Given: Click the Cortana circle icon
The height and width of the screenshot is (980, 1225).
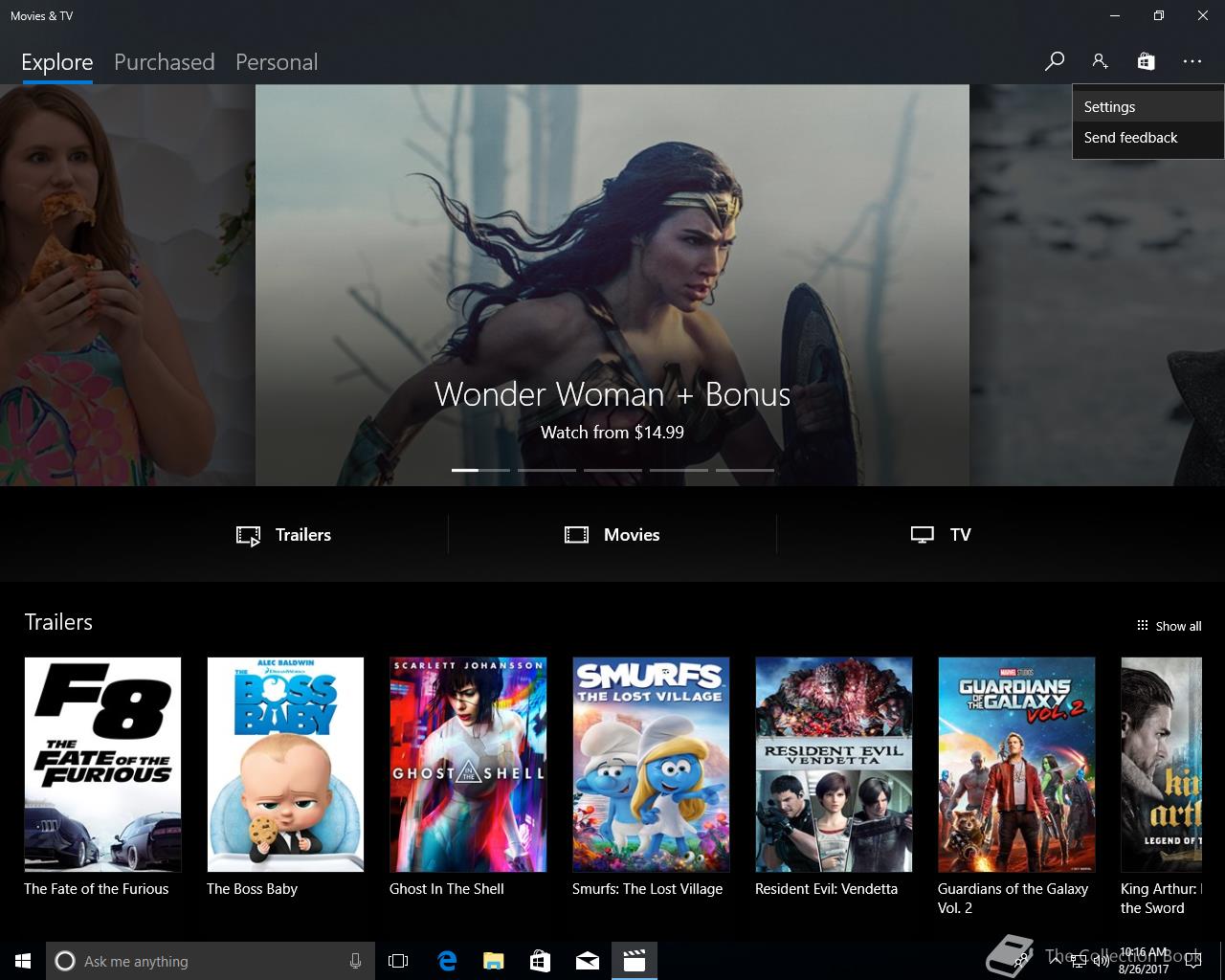Looking at the screenshot, I should (x=64, y=961).
